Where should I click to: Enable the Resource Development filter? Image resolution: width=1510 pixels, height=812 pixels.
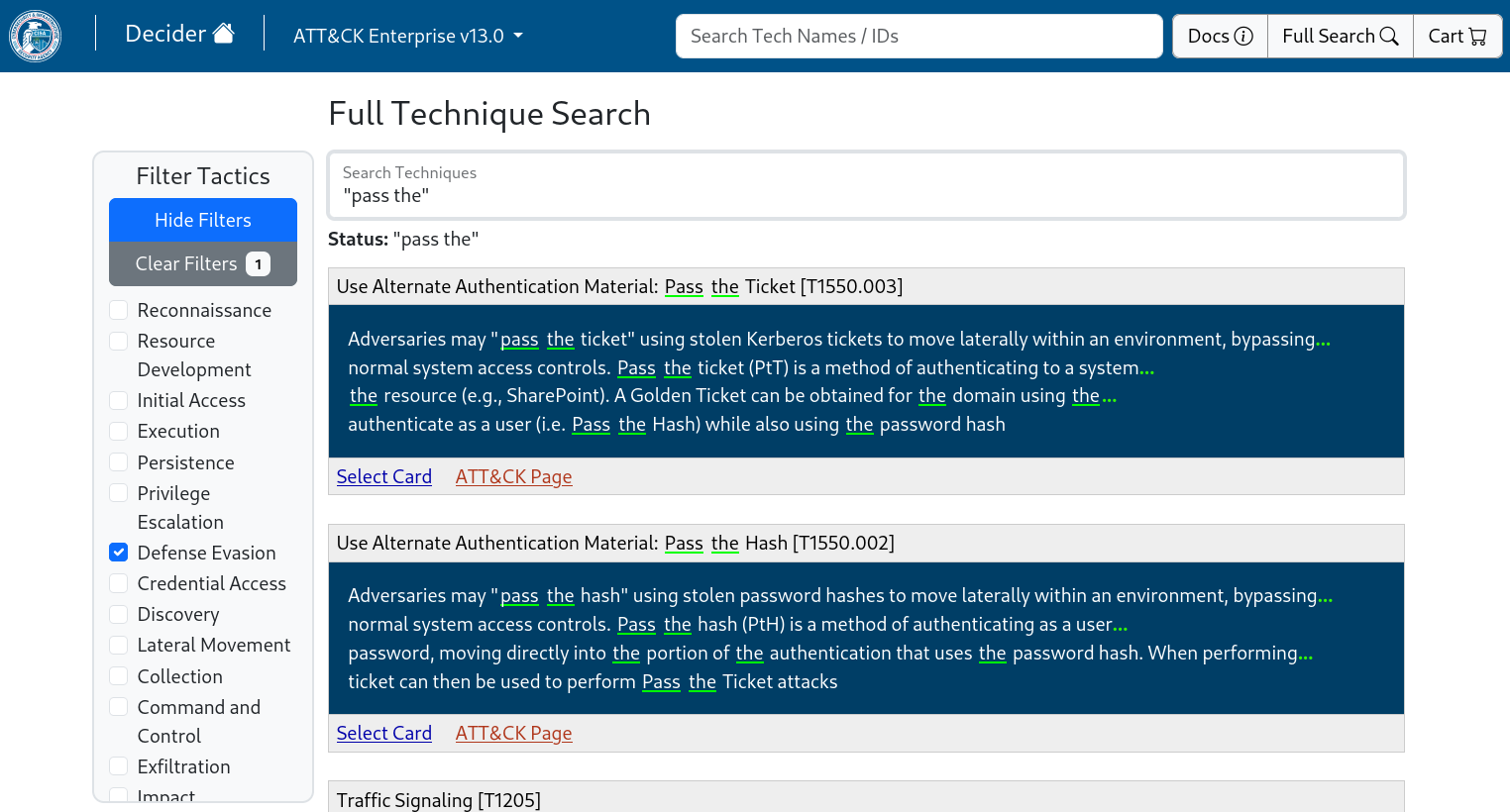[119, 341]
